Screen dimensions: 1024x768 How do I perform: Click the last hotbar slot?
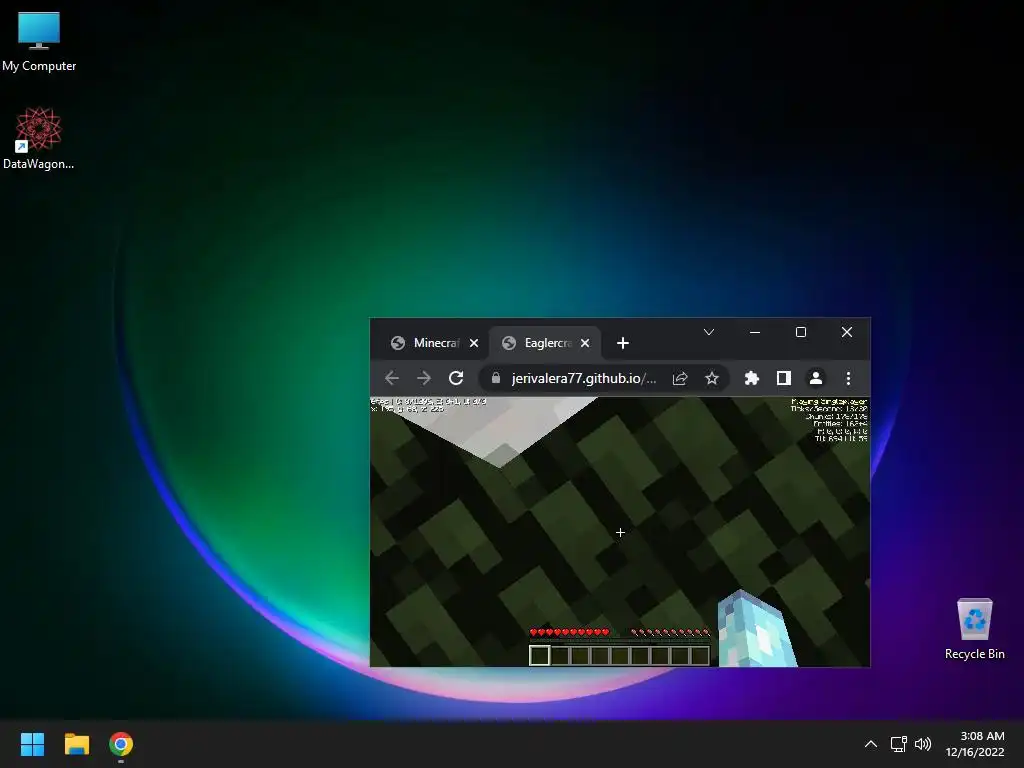click(x=700, y=655)
